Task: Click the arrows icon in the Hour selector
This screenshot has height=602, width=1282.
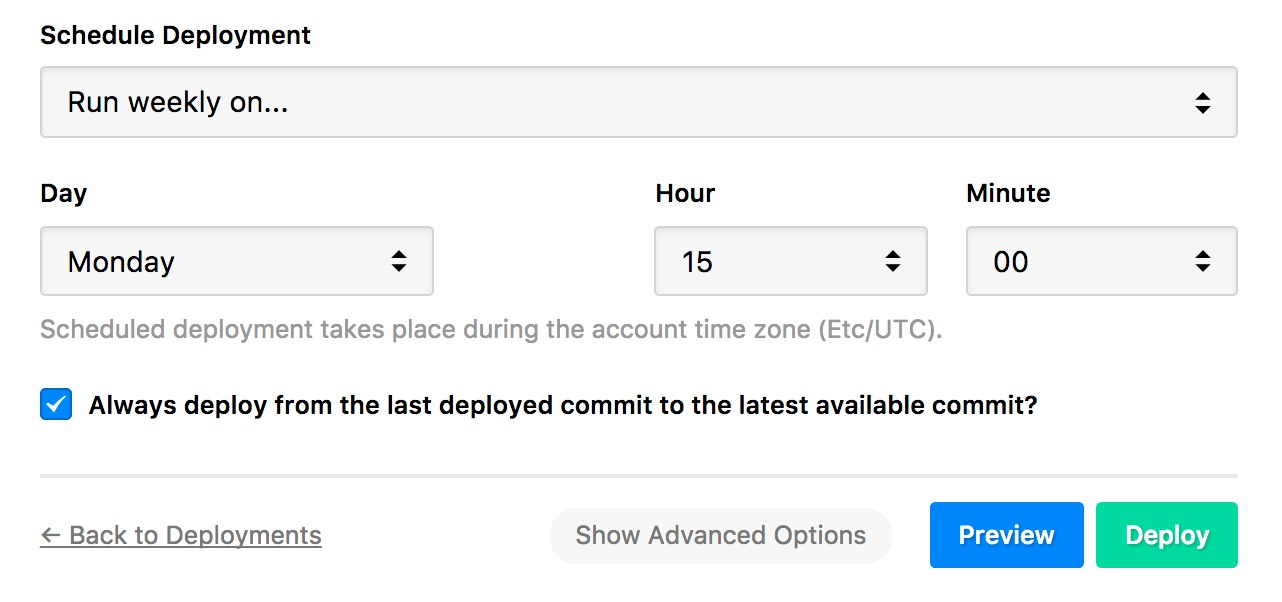Action: [x=893, y=261]
